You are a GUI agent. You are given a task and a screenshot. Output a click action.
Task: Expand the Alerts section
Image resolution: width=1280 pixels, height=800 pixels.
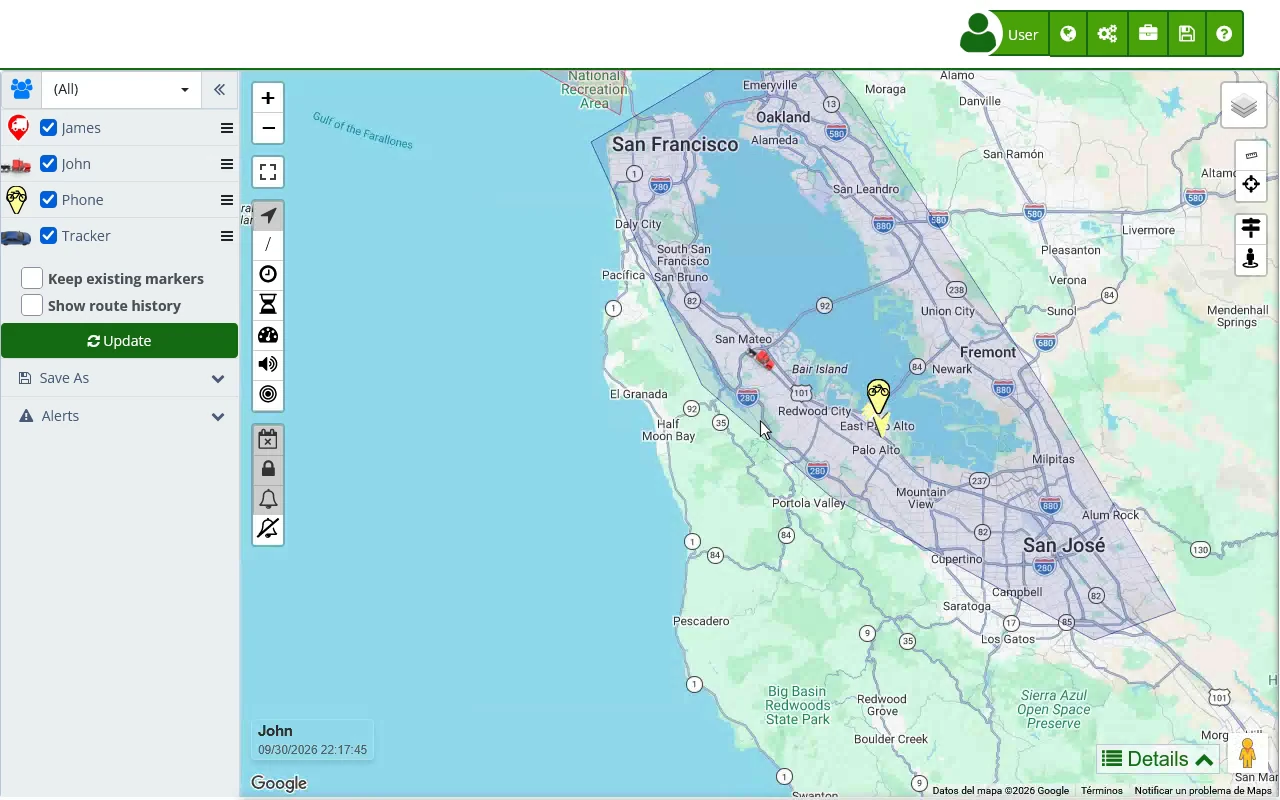tap(119, 416)
